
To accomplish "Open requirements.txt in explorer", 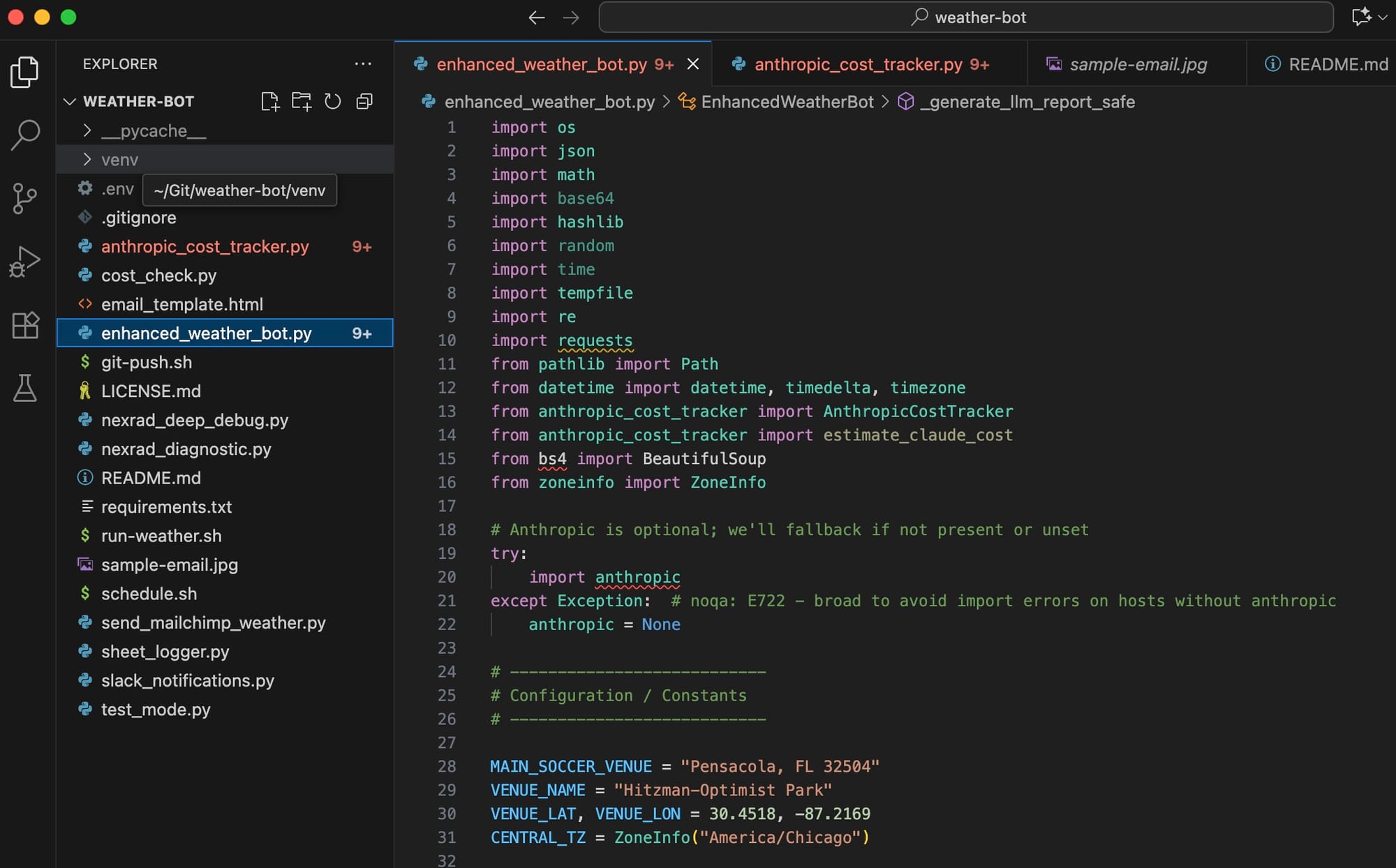I will point(166,507).
